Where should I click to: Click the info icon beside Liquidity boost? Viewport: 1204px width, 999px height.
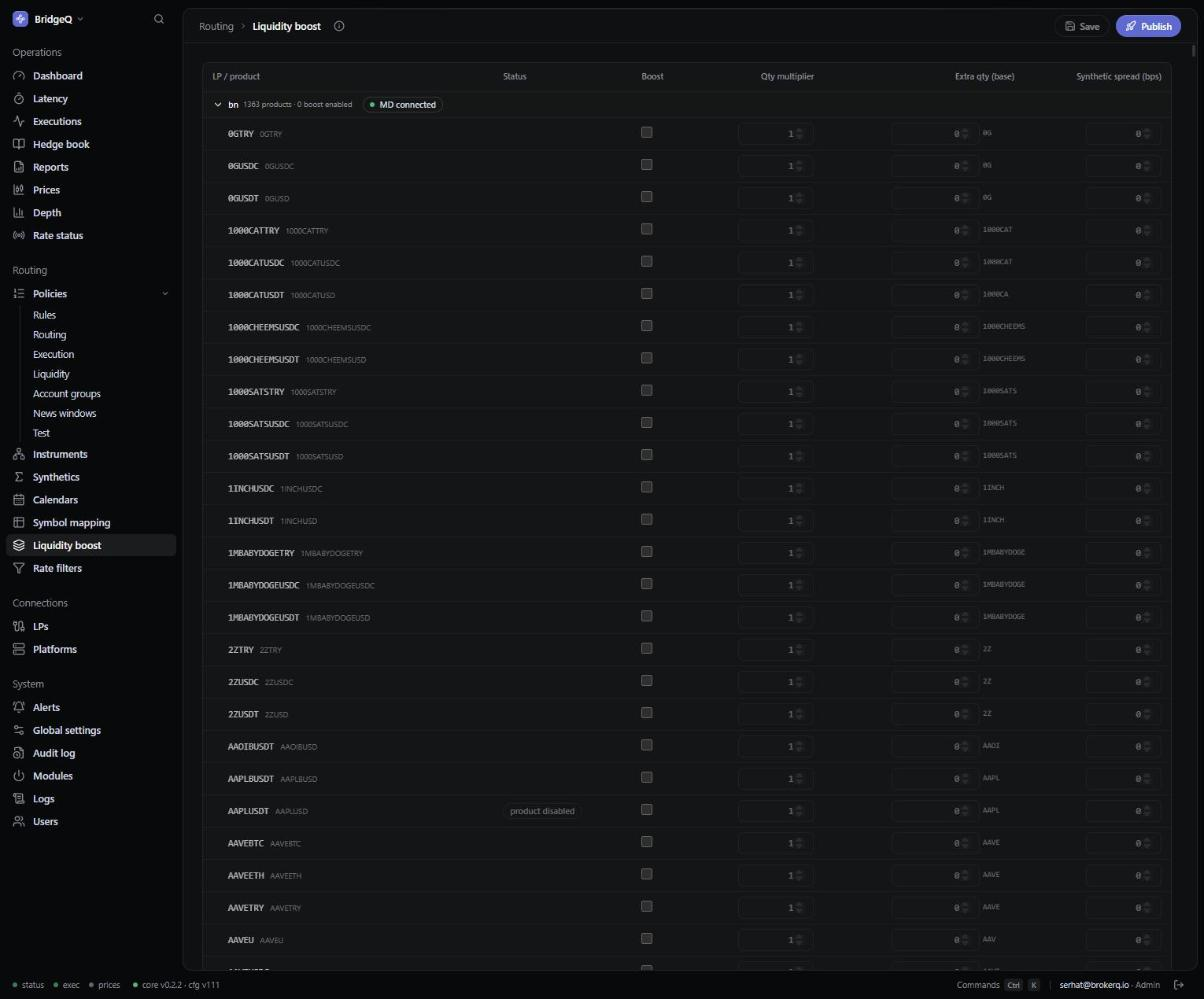pos(339,26)
